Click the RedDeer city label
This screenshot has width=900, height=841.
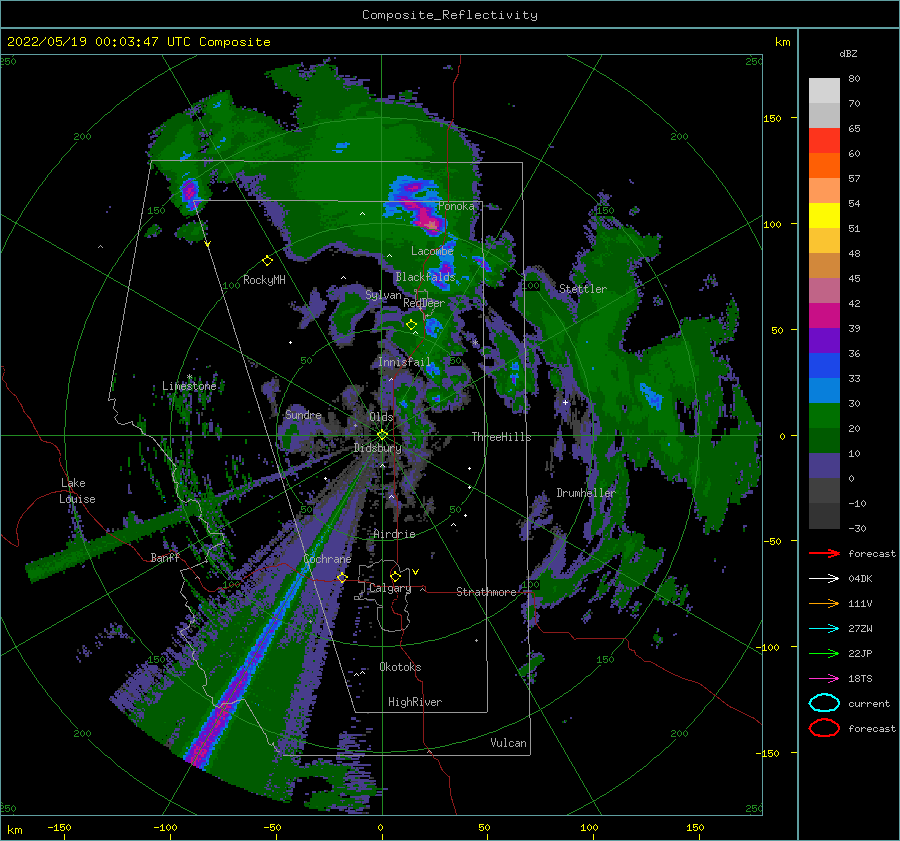pyautogui.click(x=424, y=303)
